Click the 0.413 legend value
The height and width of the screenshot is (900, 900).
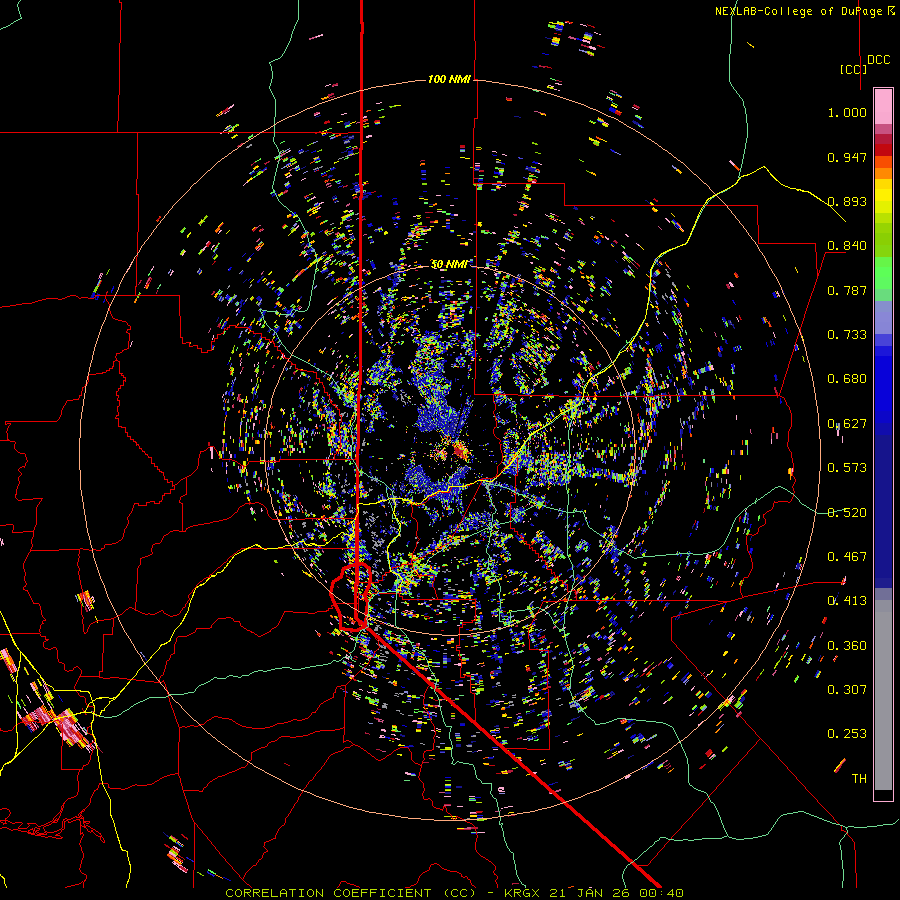tap(847, 601)
